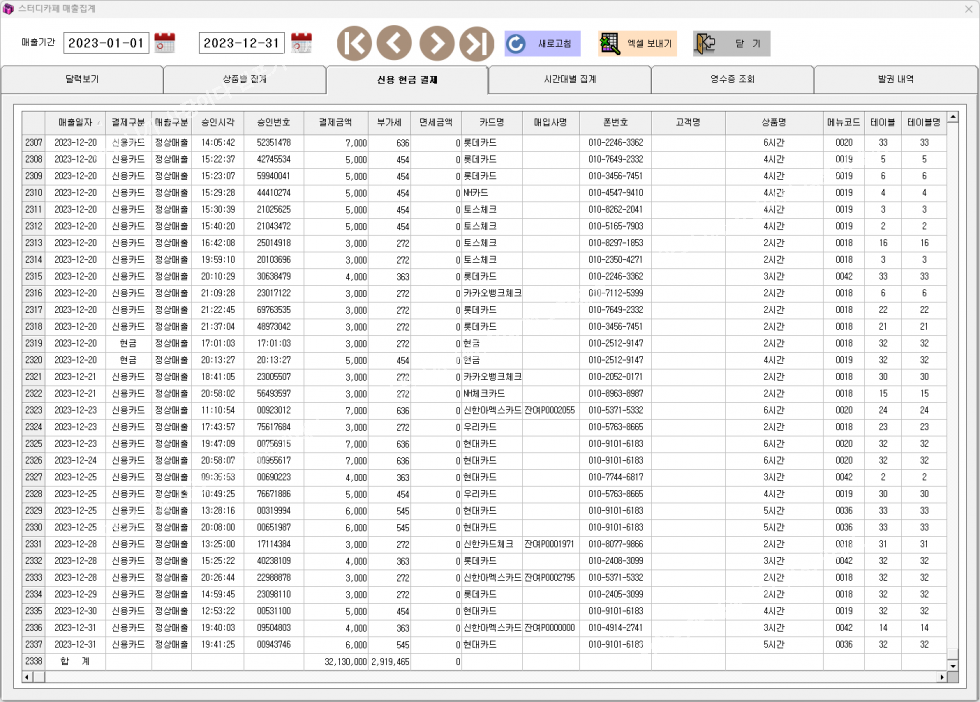Viewport: 980px width, 702px height.
Task: Click approval number 09504803
Action: pos(274,628)
